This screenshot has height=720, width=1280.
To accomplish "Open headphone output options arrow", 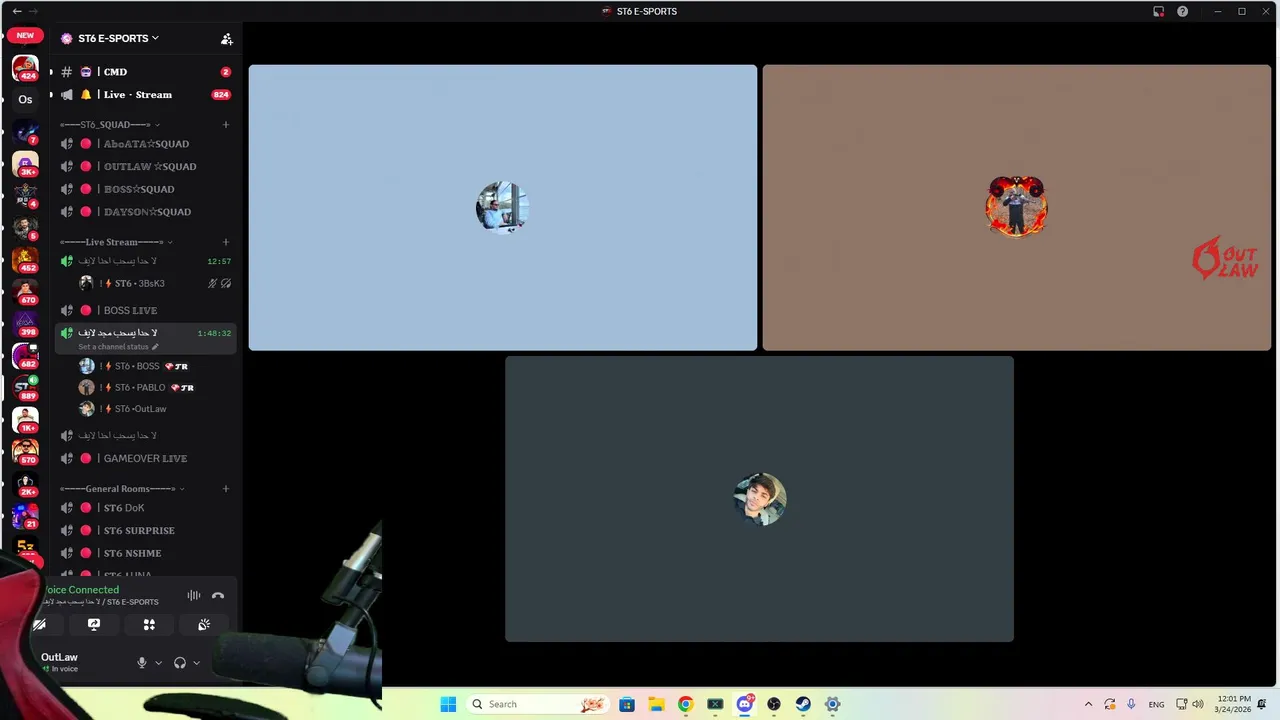I will [196, 663].
